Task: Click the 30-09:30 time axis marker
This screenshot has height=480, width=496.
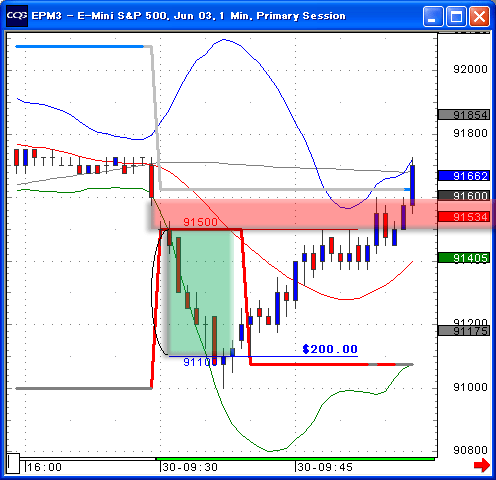Action: pyautogui.click(x=190, y=467)
